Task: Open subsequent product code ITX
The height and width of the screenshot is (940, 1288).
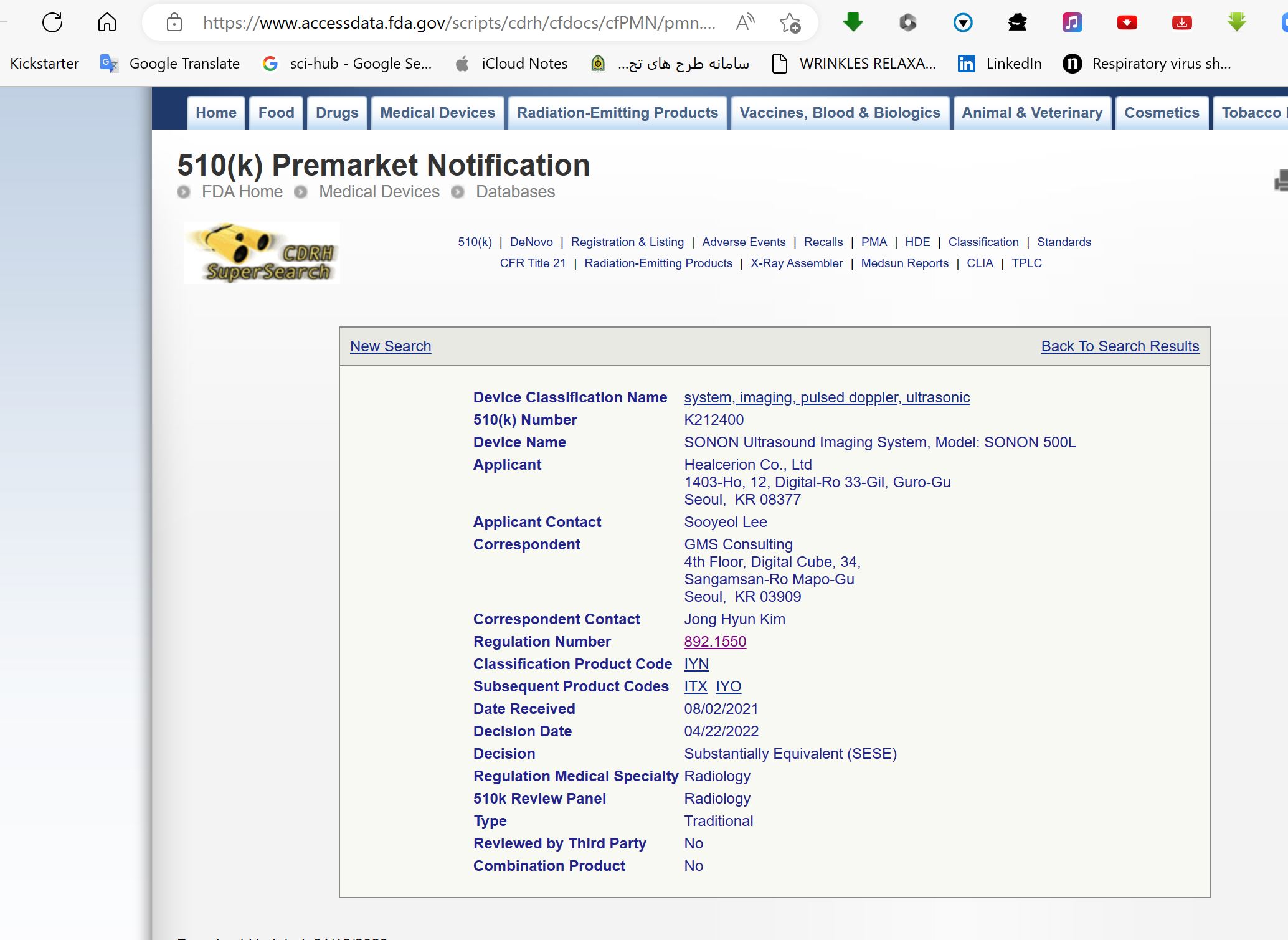Action: [696, 686]
